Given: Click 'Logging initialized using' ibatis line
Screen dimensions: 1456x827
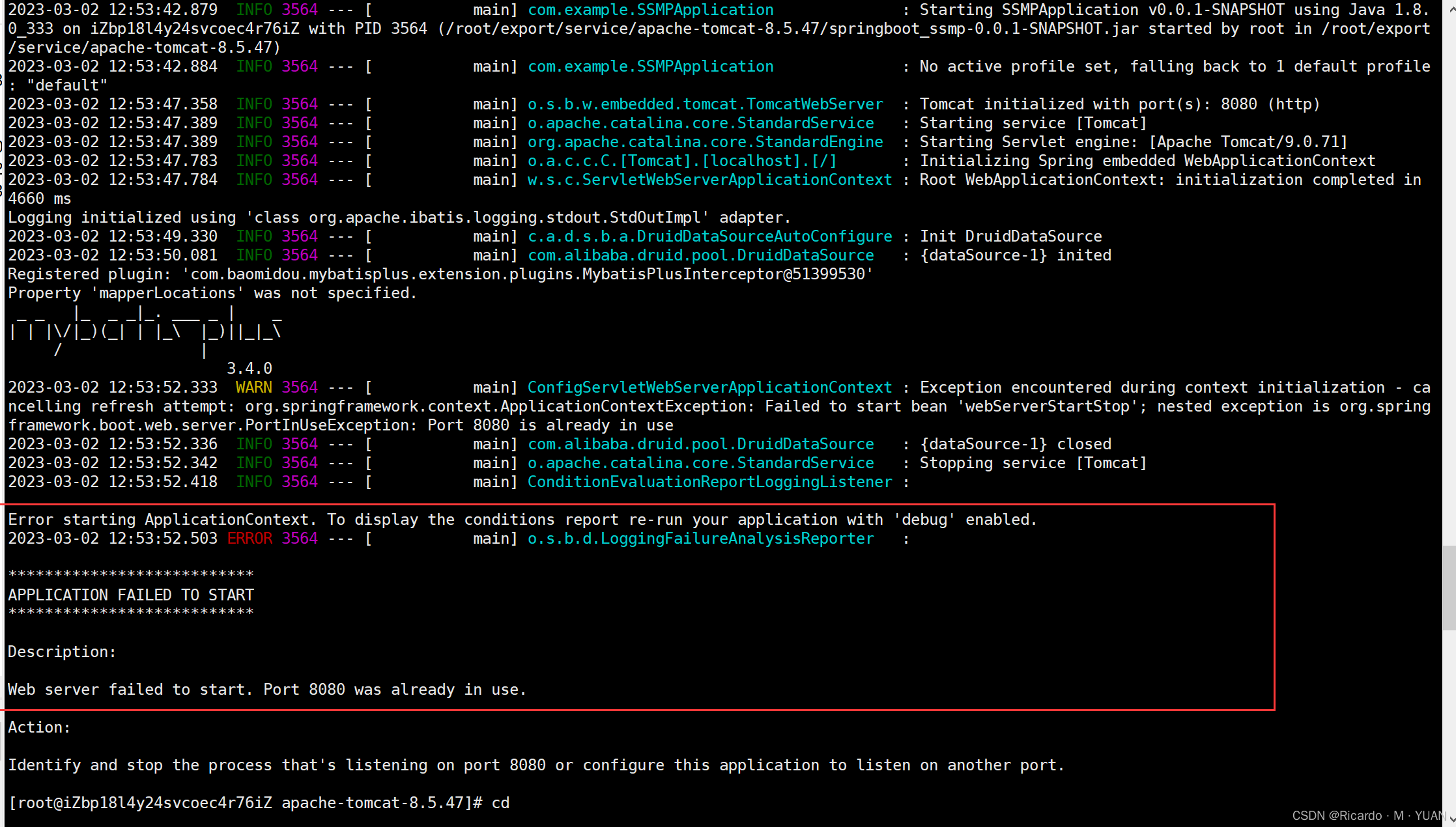Looking at the screenshot, I should coord(399,217).
